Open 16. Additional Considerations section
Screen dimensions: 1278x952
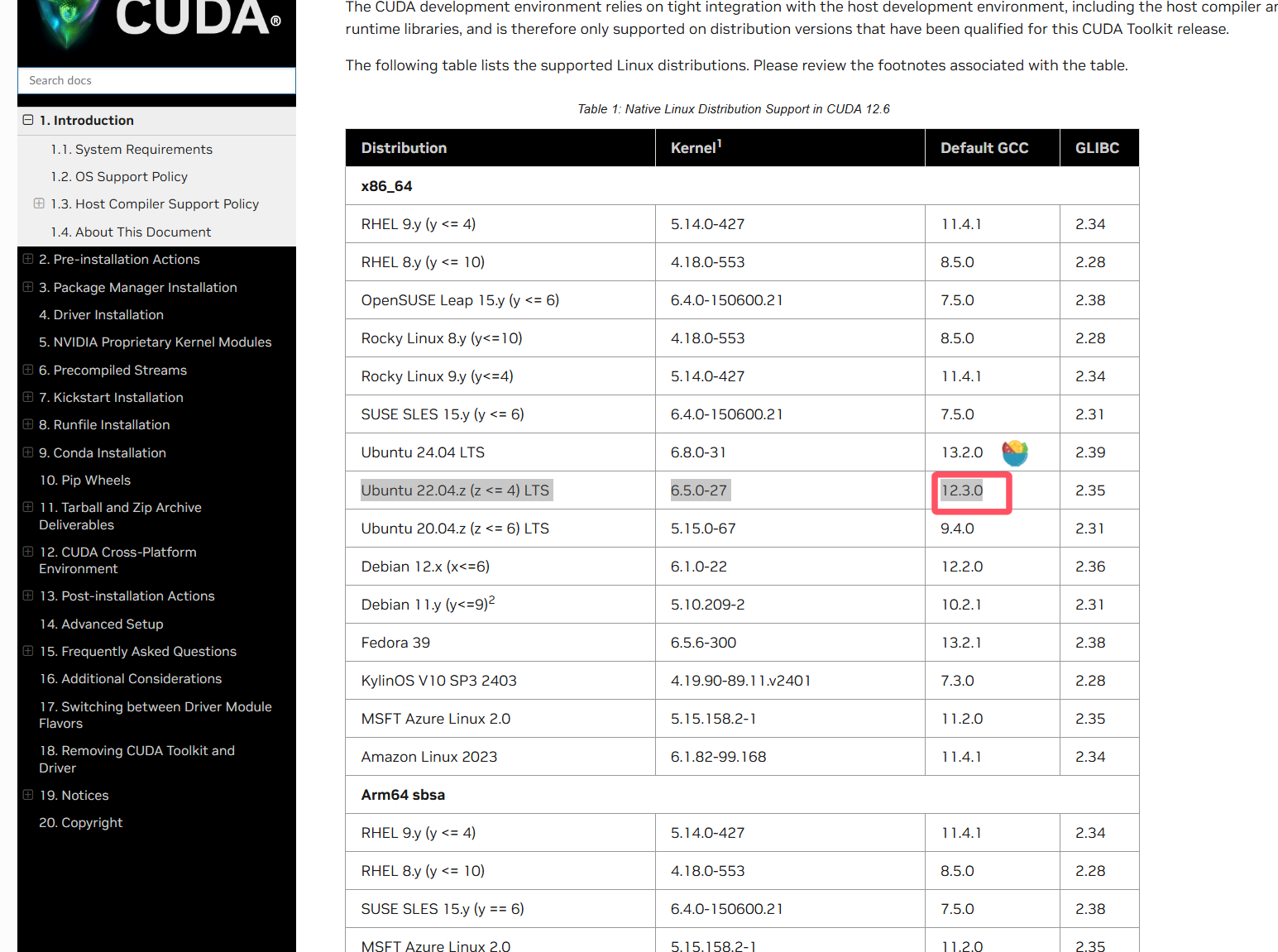pyautogui.click(x=131, y=678)
